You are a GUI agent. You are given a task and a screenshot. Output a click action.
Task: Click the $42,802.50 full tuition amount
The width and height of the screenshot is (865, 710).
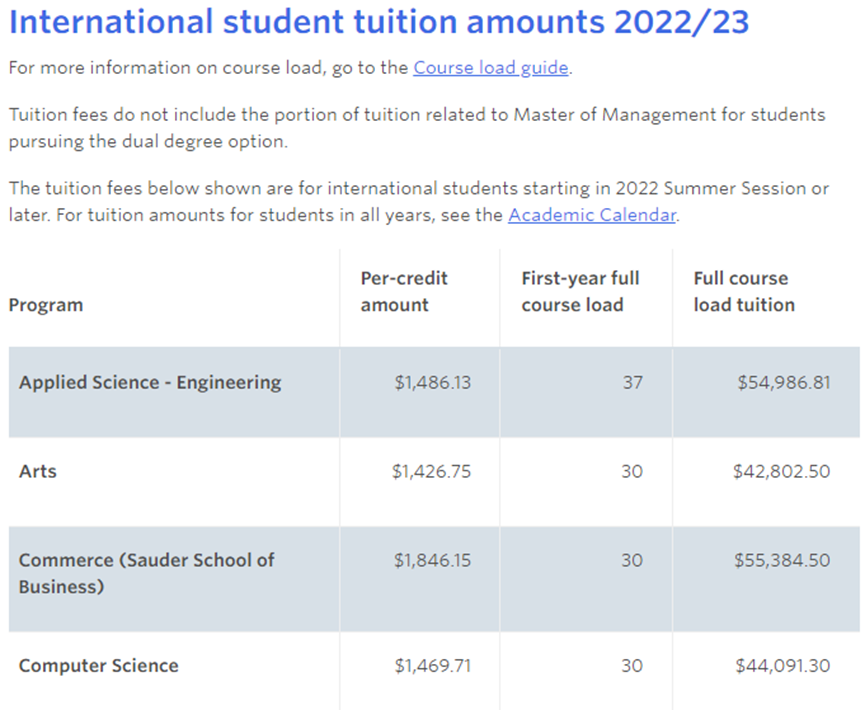tap(782, 471)
